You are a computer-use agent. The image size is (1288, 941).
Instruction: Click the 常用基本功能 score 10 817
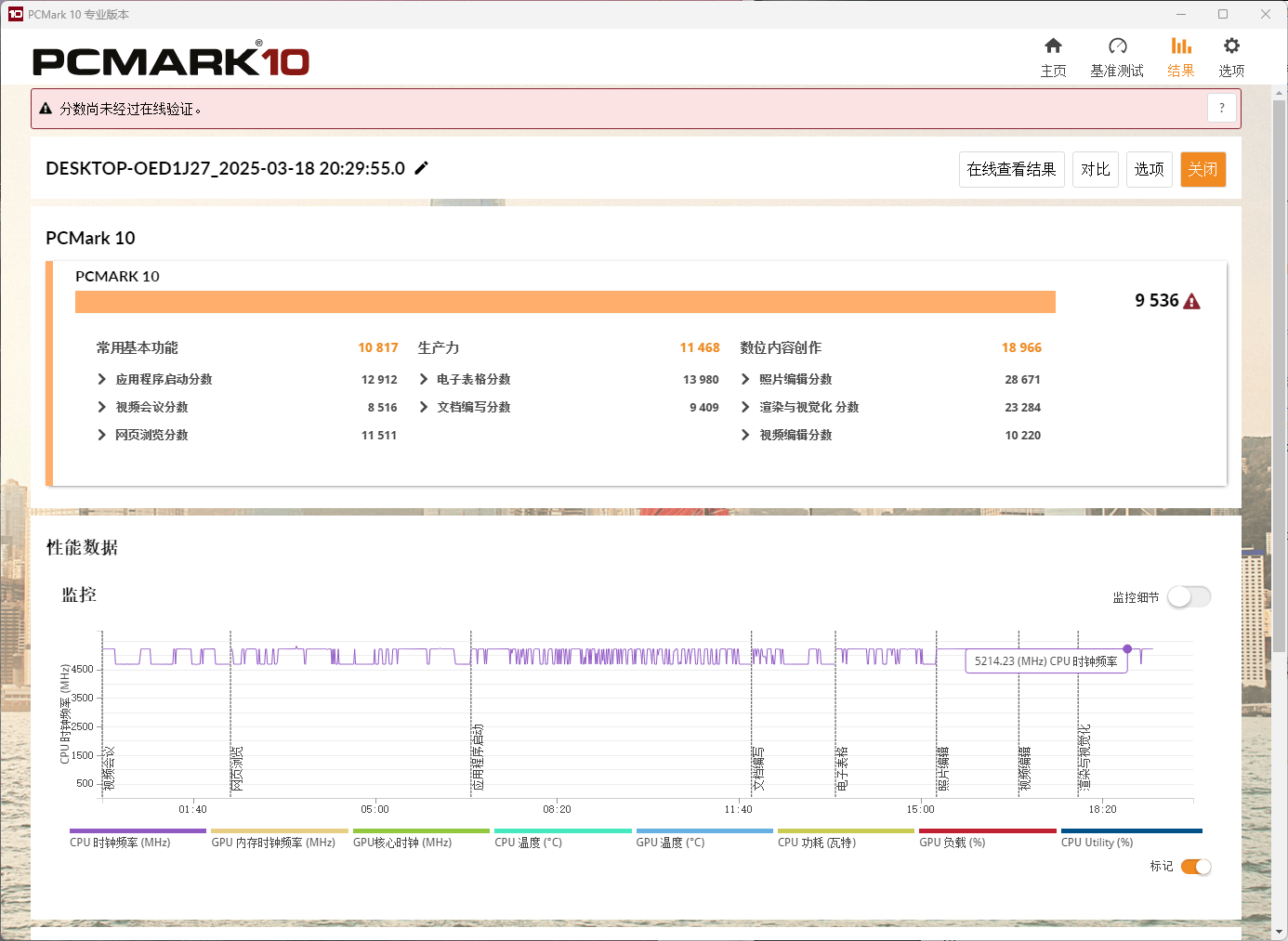click(x=378, y=347)
